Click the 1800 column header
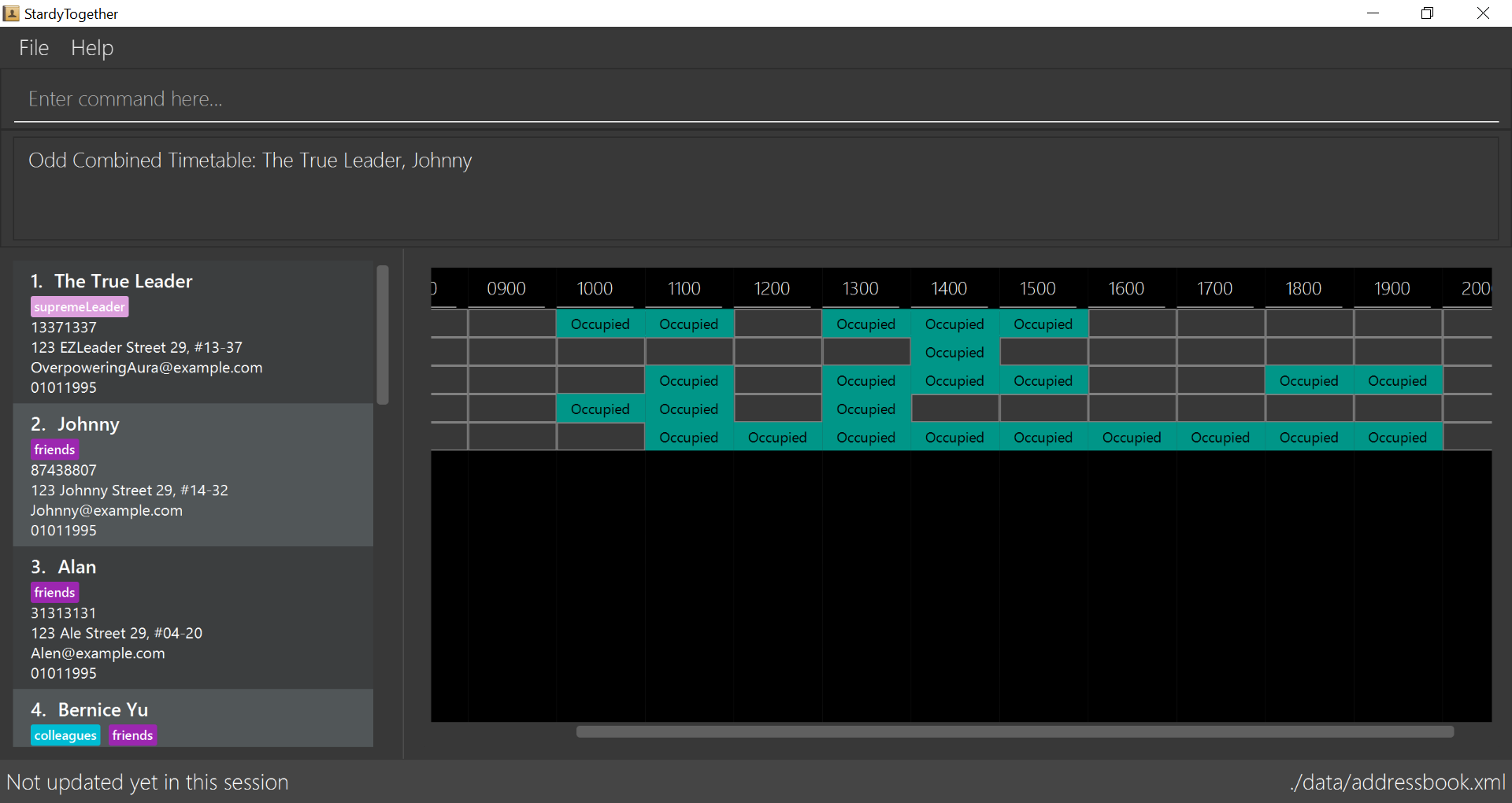The image size is (1512, 803). point(1303,289)
